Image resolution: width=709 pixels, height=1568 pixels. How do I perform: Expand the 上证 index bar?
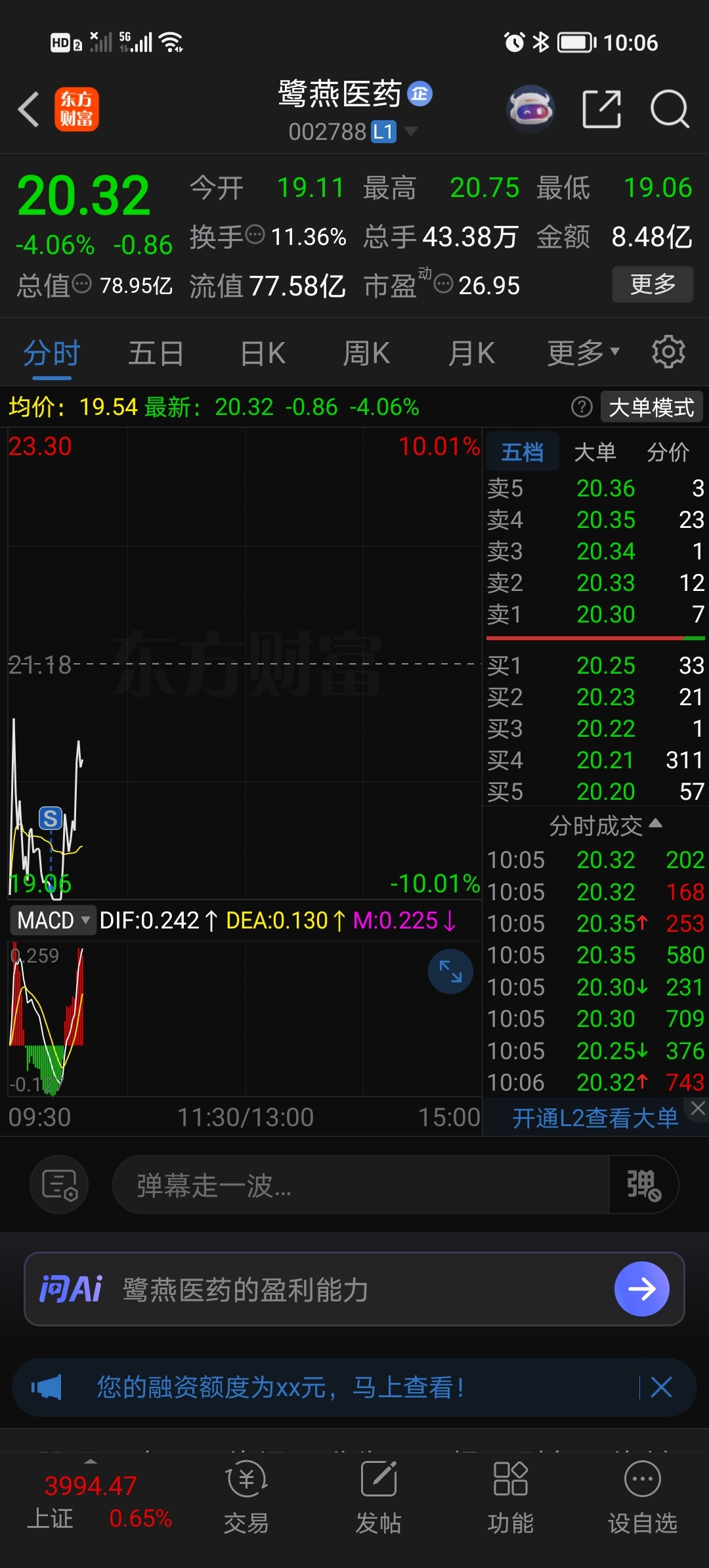point(91,1462)
